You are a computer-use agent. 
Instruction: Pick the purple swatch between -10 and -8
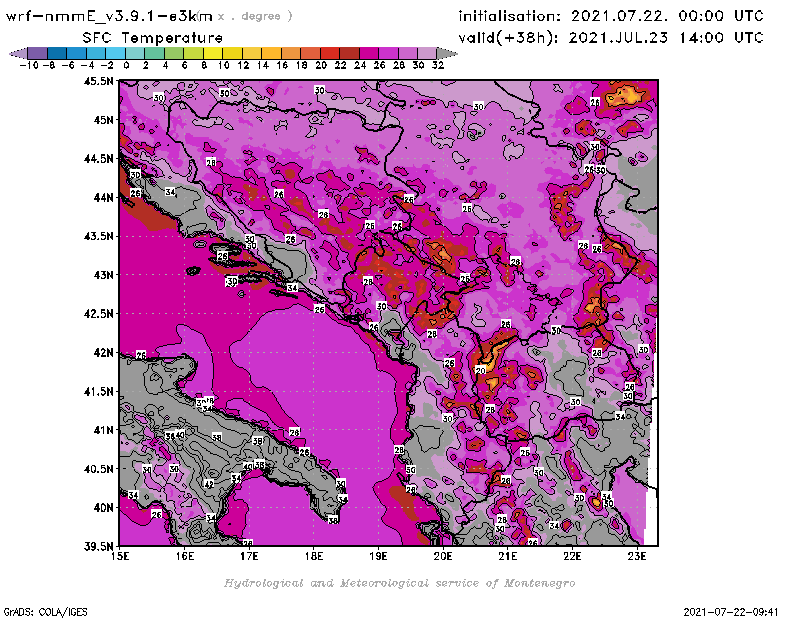coord(37,53)
